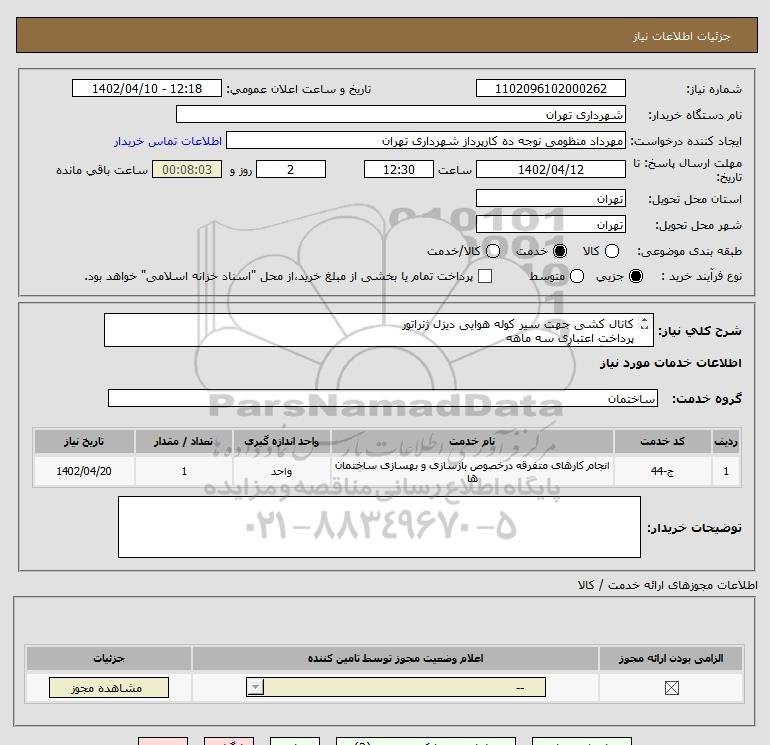Click the تاریخ نیاز column header
Image resolution: width=770 pixels, height=745 pixels.
[84, 441]
